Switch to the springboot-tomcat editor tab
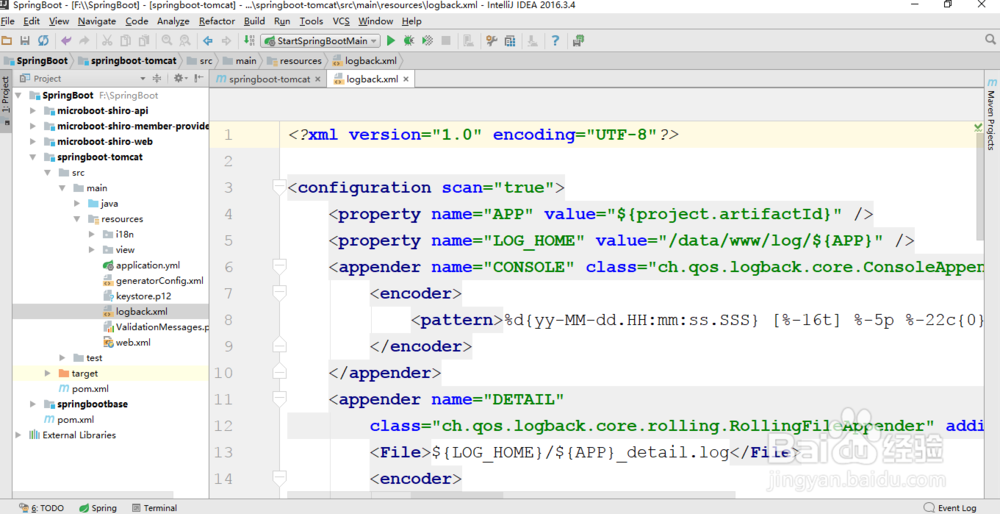 (268, 79)
